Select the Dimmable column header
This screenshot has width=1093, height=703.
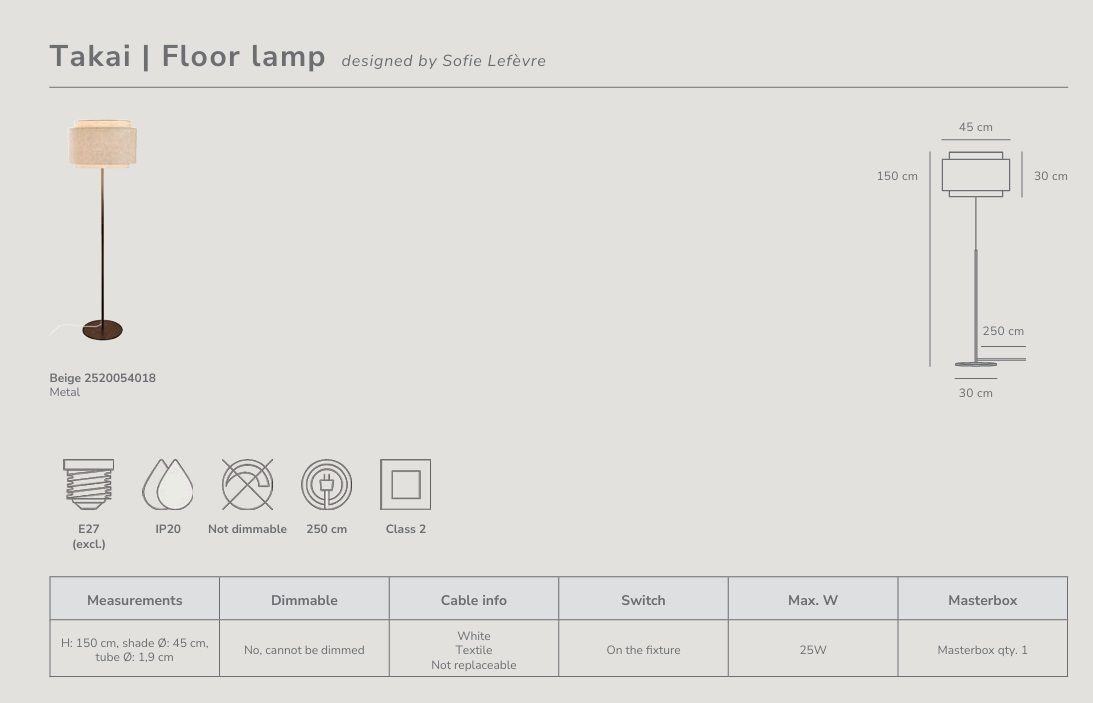304,599
